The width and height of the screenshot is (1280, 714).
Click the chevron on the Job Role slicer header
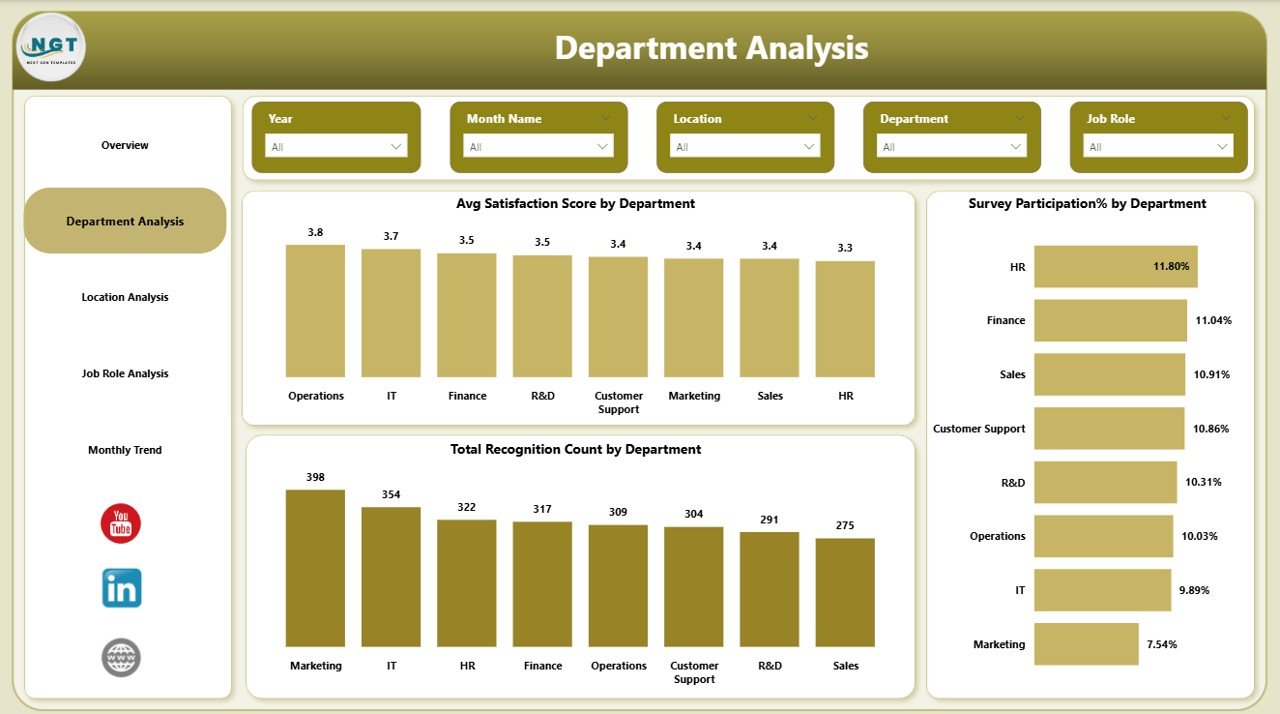1226,118
